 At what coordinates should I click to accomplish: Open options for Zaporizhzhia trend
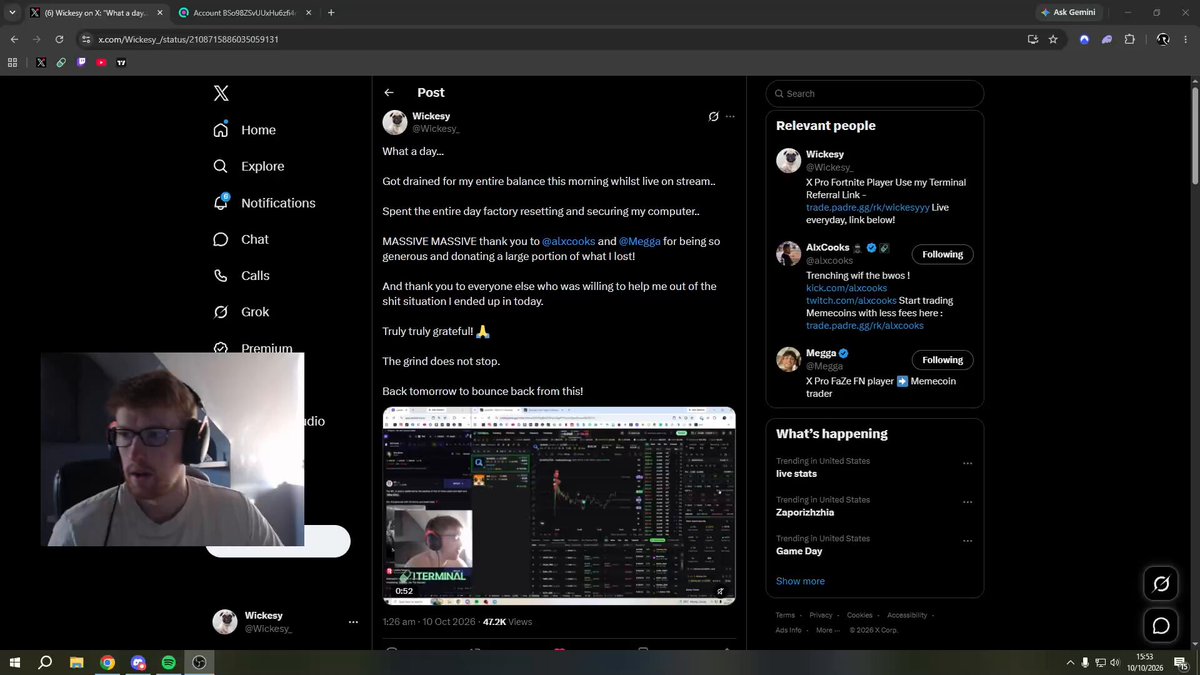(967, 503)
